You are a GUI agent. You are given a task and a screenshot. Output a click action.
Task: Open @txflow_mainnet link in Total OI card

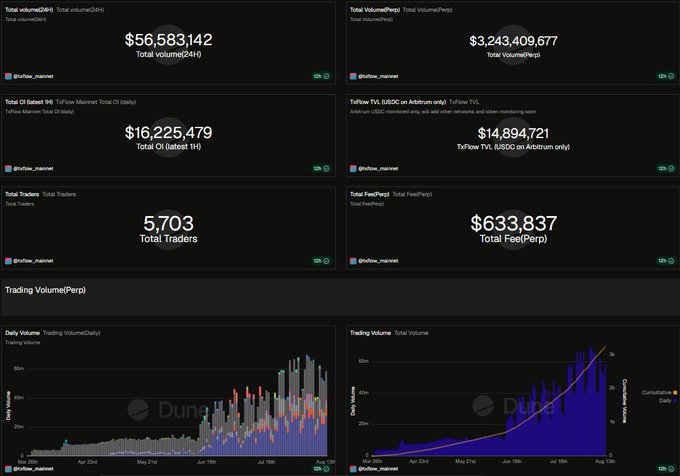coord(33,169)
